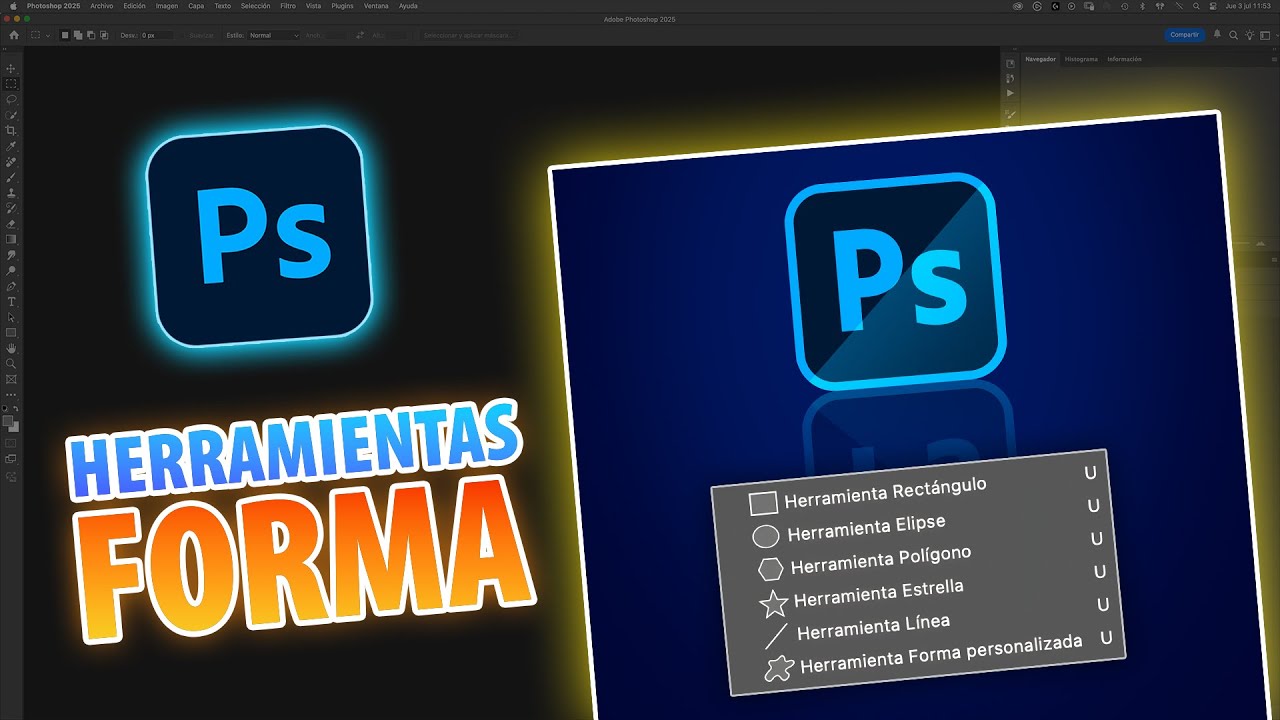
Task: Toggle Quick Mask mode icon
Action: pos(11,443)
